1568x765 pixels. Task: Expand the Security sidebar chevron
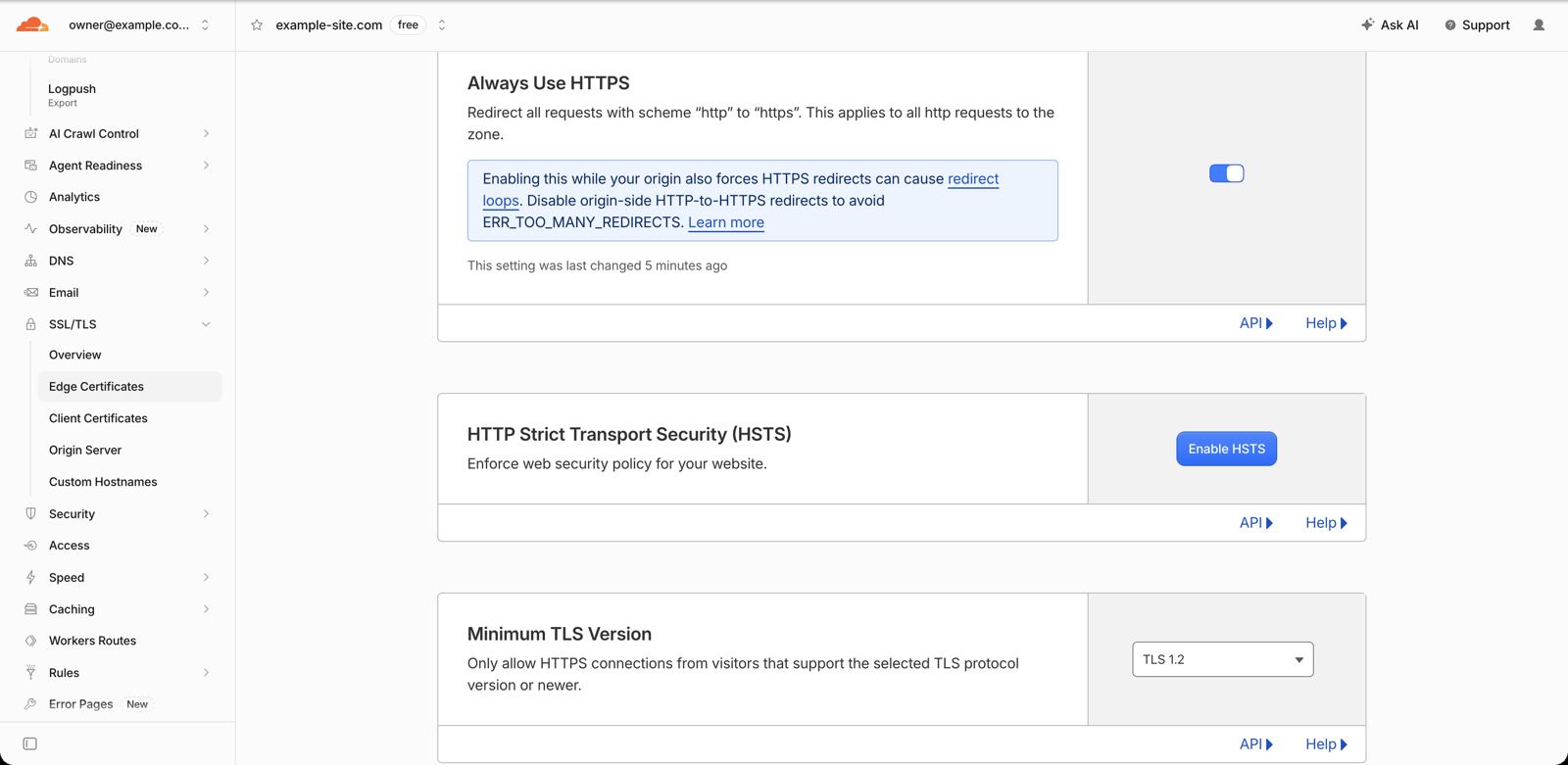coord(206,513)
